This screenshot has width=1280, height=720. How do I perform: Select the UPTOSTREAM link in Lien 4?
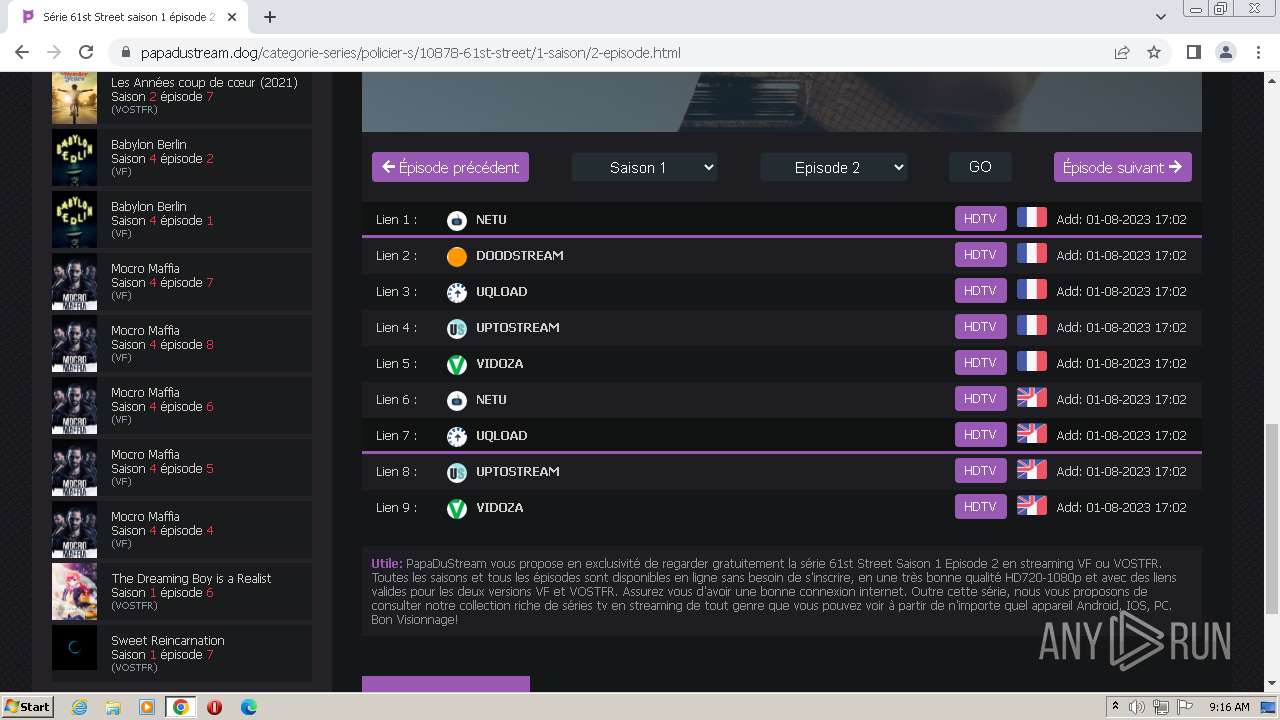[518, 328]
